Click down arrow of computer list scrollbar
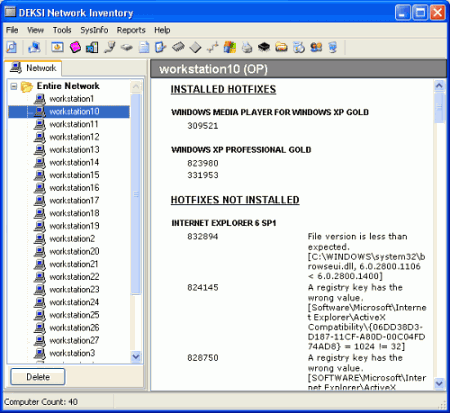 [x=136, y=357]
